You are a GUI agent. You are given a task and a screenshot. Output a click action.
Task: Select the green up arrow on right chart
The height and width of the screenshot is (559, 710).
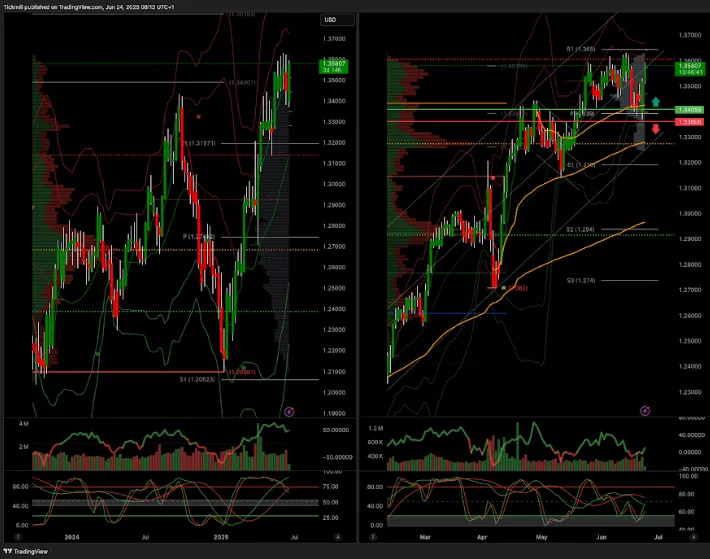pyautogui.click(x=655, y=102)
